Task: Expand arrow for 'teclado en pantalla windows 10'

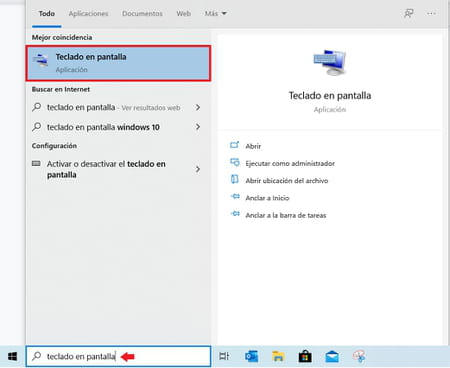Action: 198,127
